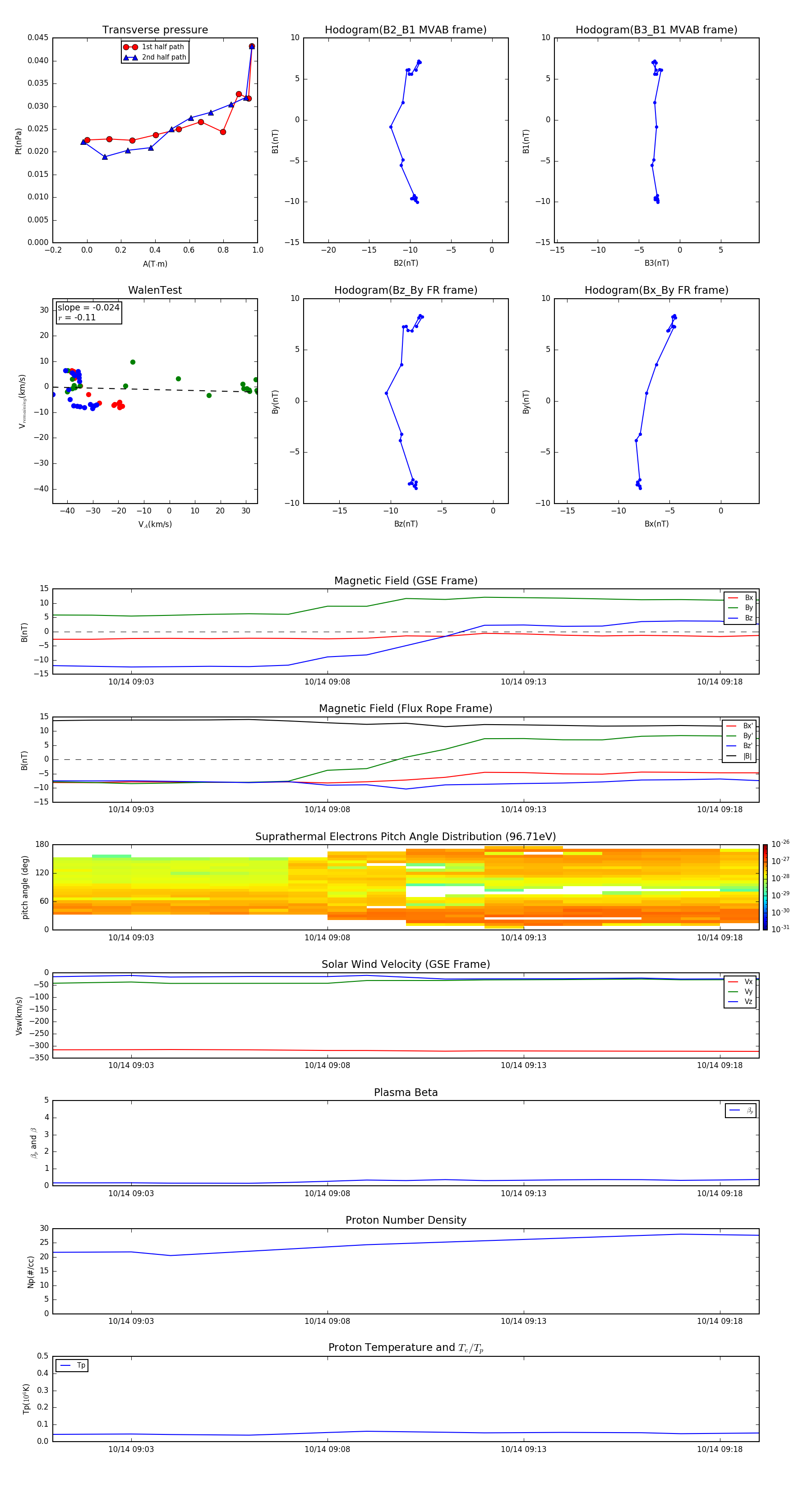812x1489 pixels.
Task: Click the 'Magnetic Field (Flux Rope Frame)' title
Action: (406, 709)
